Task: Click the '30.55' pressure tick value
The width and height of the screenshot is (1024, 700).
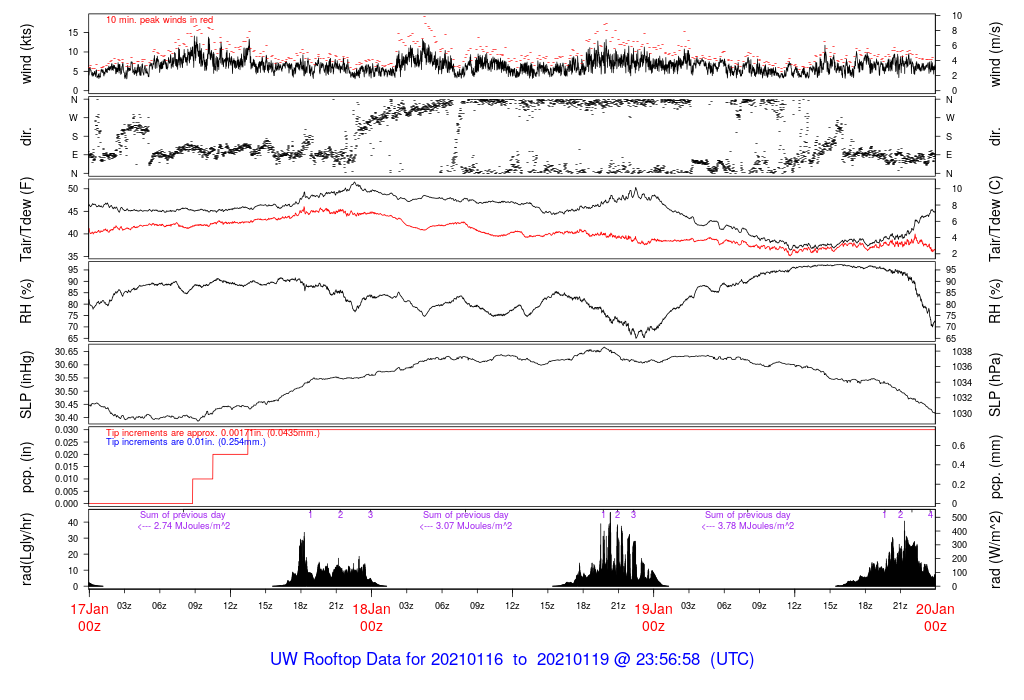Action: (x=67, y=378)
